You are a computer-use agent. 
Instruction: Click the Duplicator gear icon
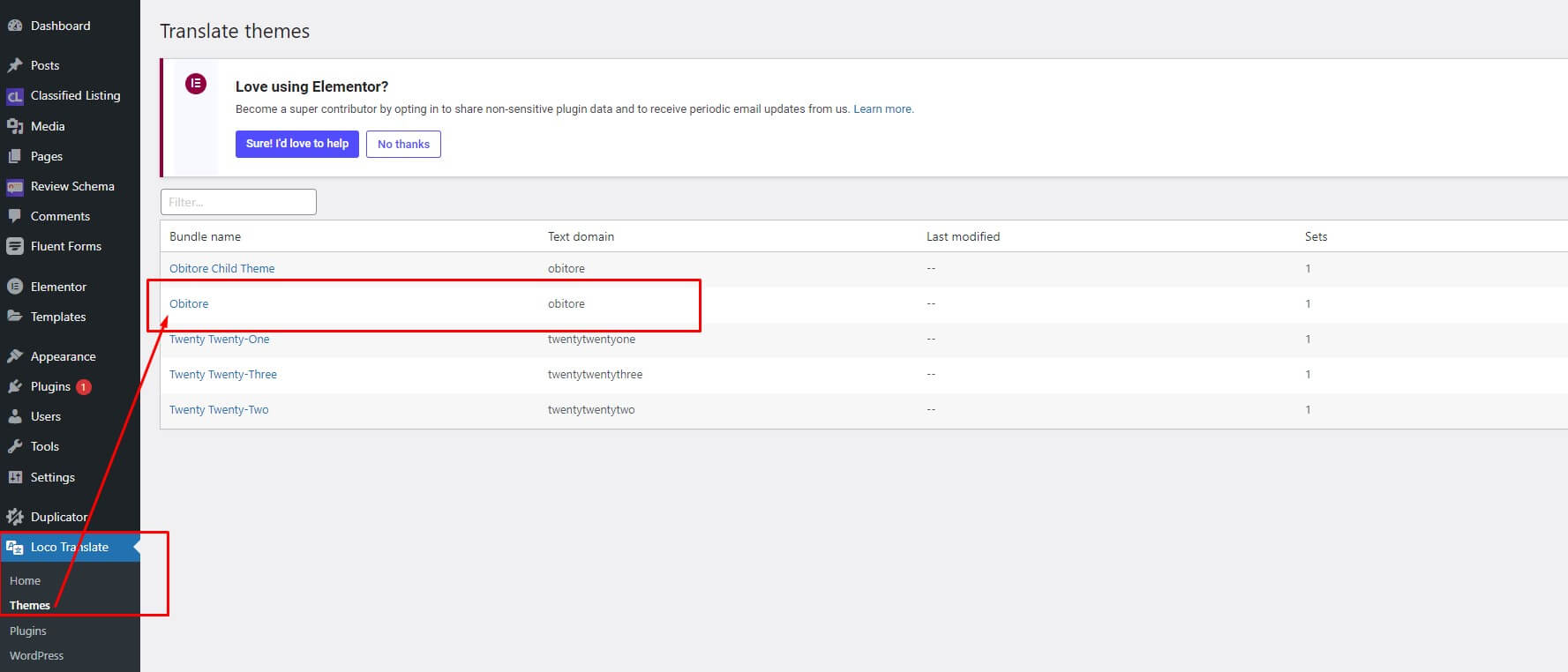pos(15,517)
